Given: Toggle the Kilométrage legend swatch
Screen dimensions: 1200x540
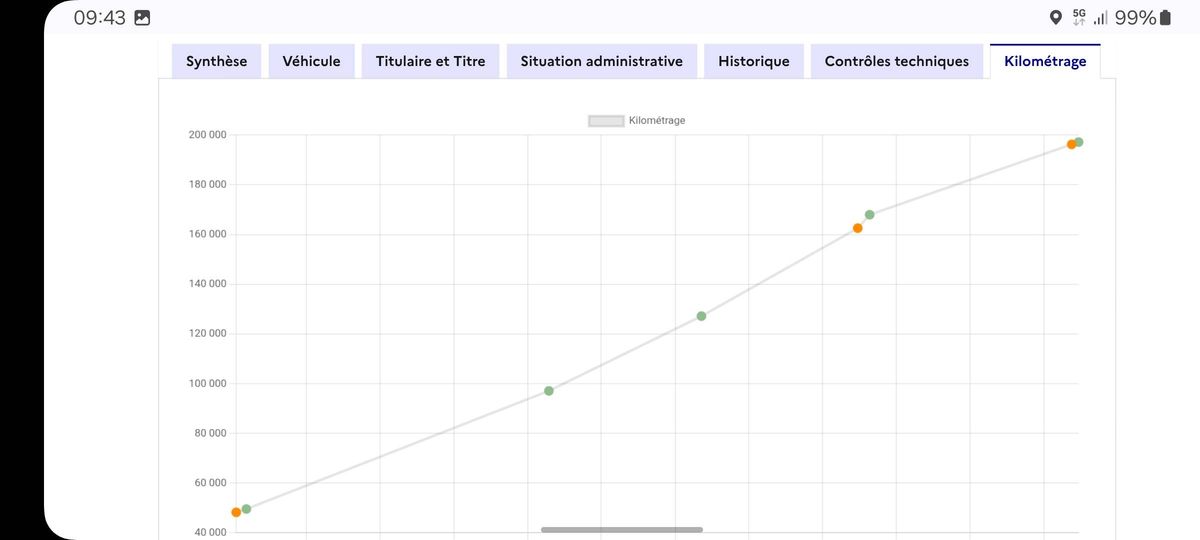Looking at the screenshot, I should [x=606, y=121].
